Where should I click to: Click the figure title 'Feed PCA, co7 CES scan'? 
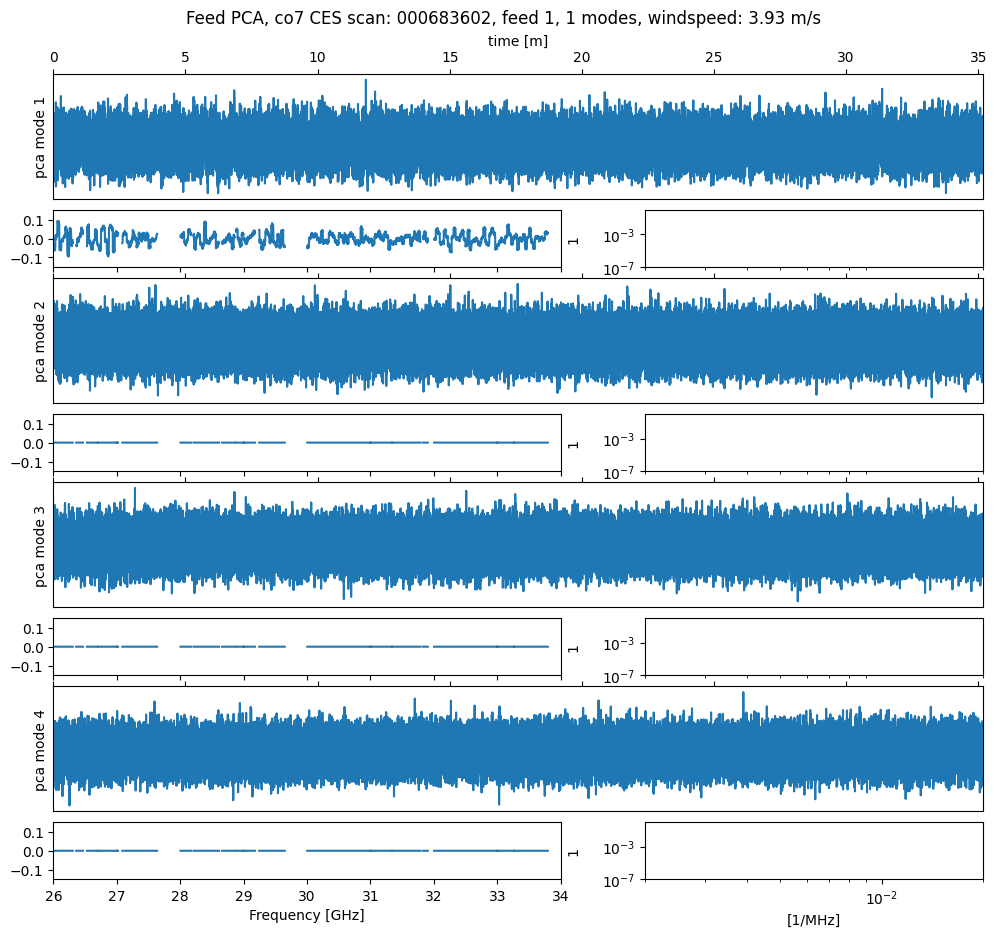tap(503, 19)
